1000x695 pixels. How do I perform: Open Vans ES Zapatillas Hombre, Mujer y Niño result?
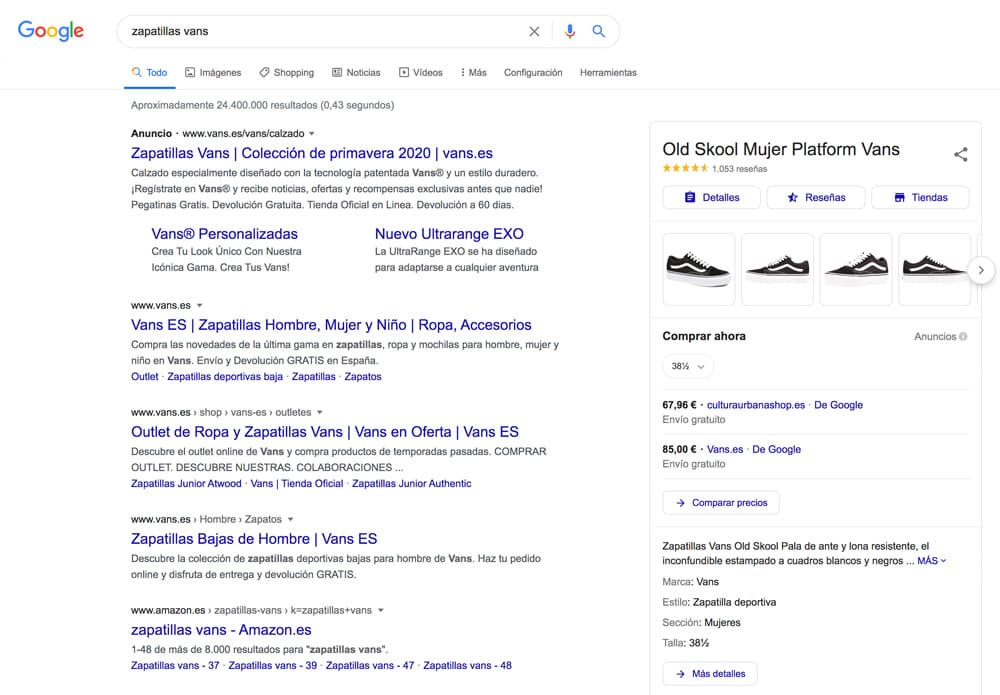click(331, 325)
